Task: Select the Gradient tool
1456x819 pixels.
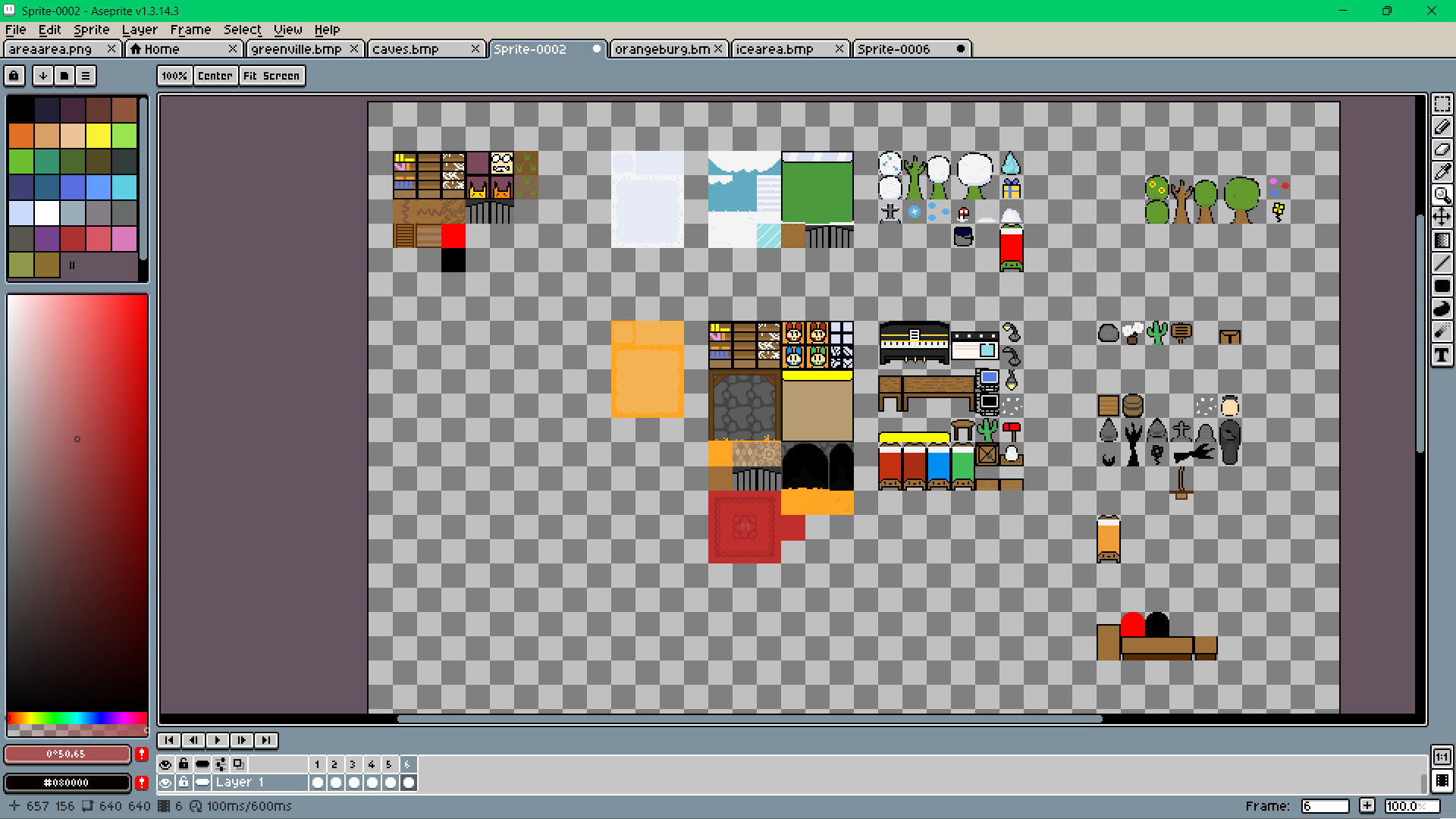Action: 1442,241
